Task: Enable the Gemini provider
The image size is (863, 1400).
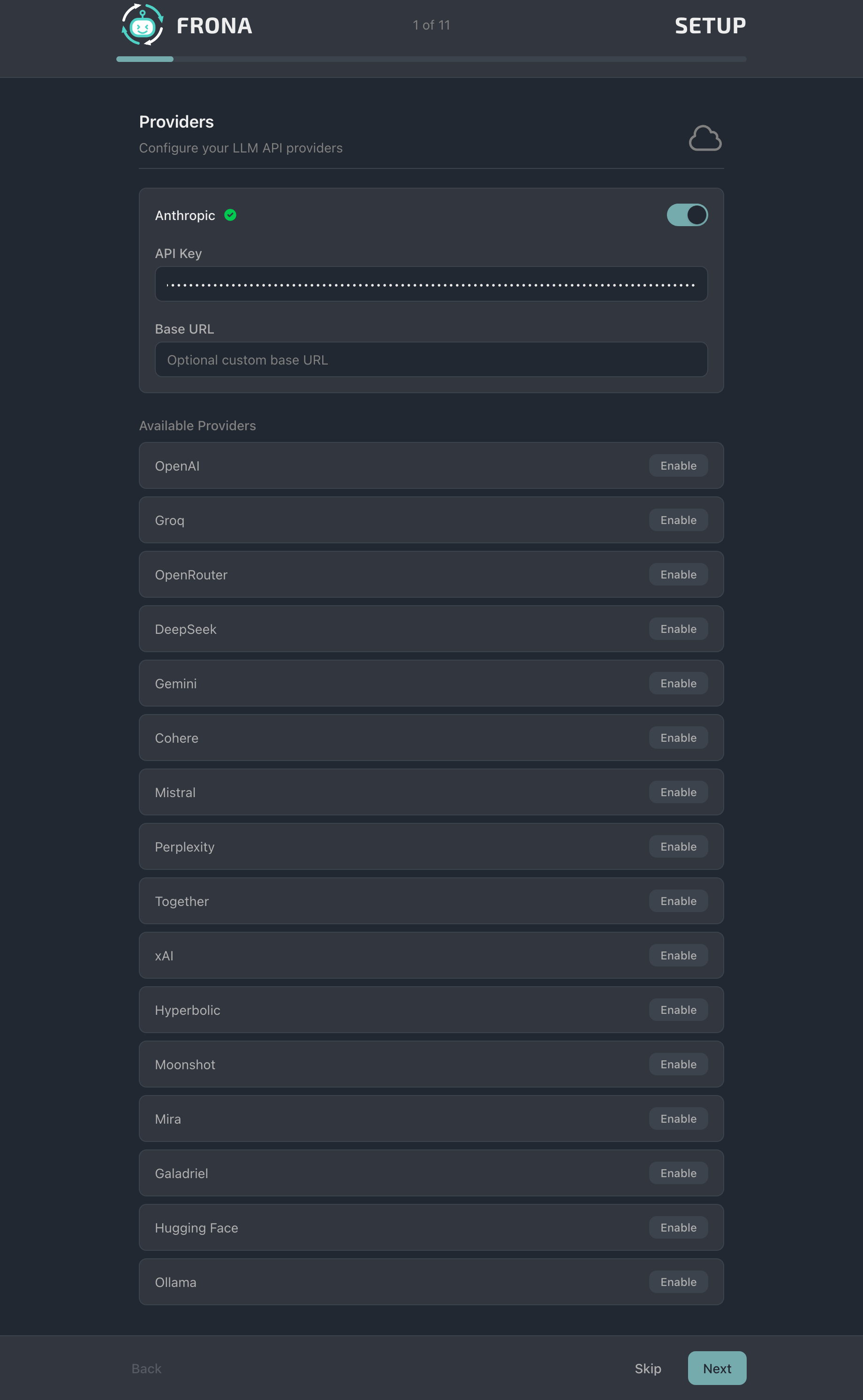Action: (678, 683)
